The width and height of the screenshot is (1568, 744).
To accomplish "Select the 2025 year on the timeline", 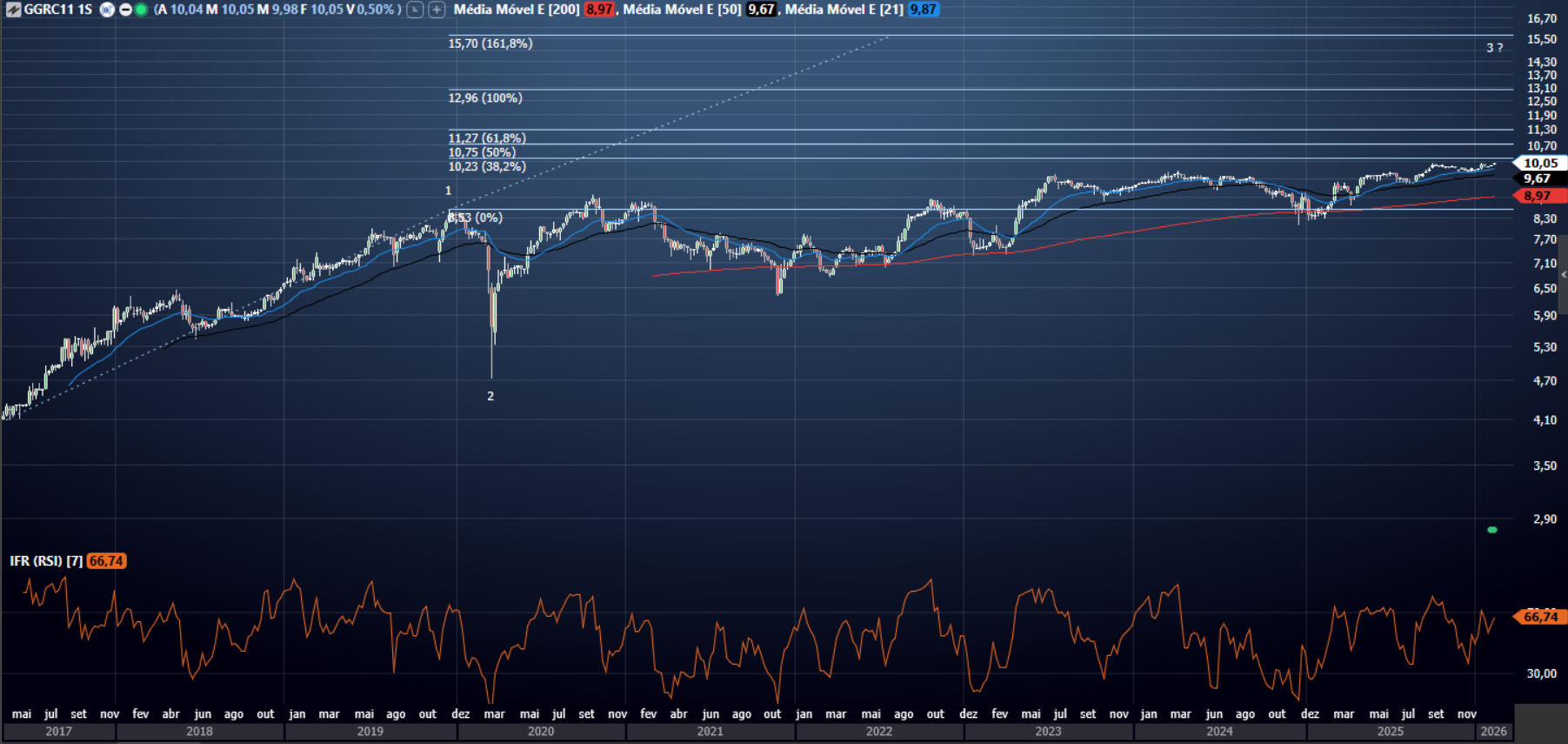I will click(1390, 732).
